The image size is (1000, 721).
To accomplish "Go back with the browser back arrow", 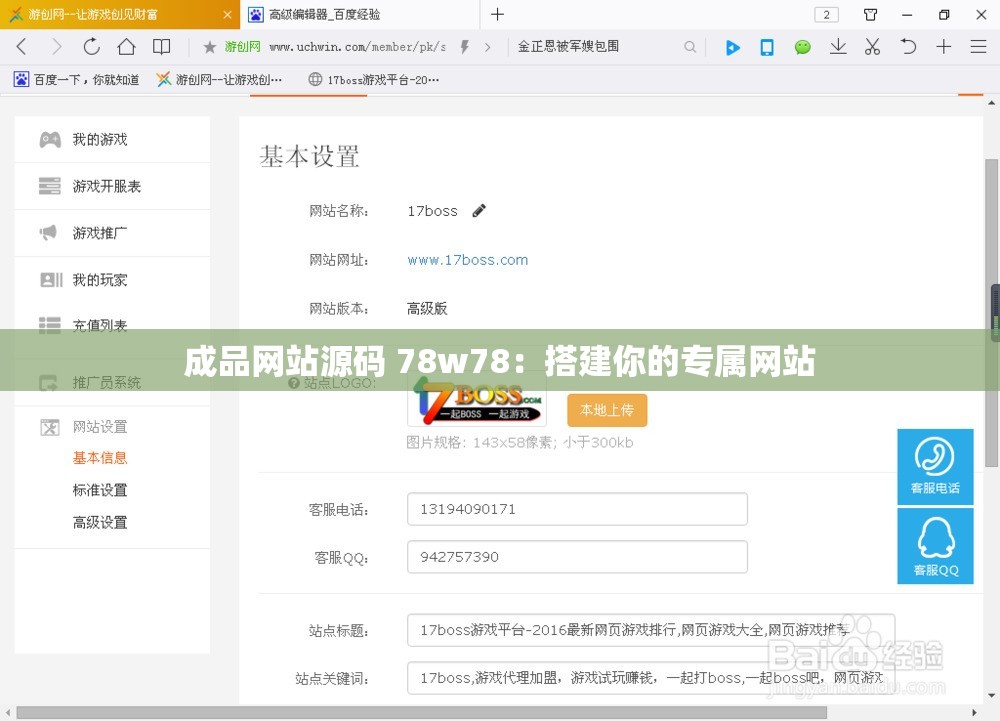I will (x=22, y=47).
